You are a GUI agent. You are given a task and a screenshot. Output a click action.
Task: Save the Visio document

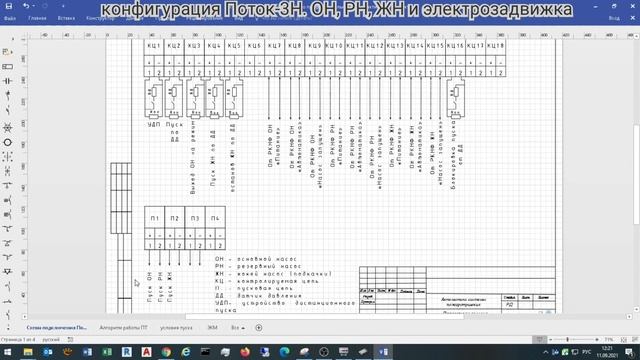(8, 6)
